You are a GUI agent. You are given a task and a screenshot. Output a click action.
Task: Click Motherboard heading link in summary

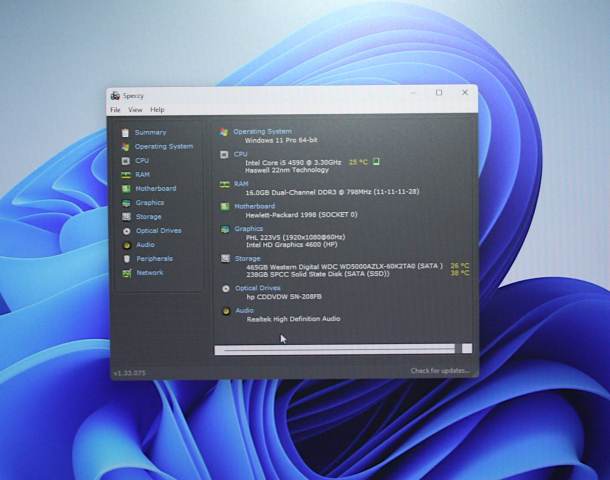click(254, 206)
